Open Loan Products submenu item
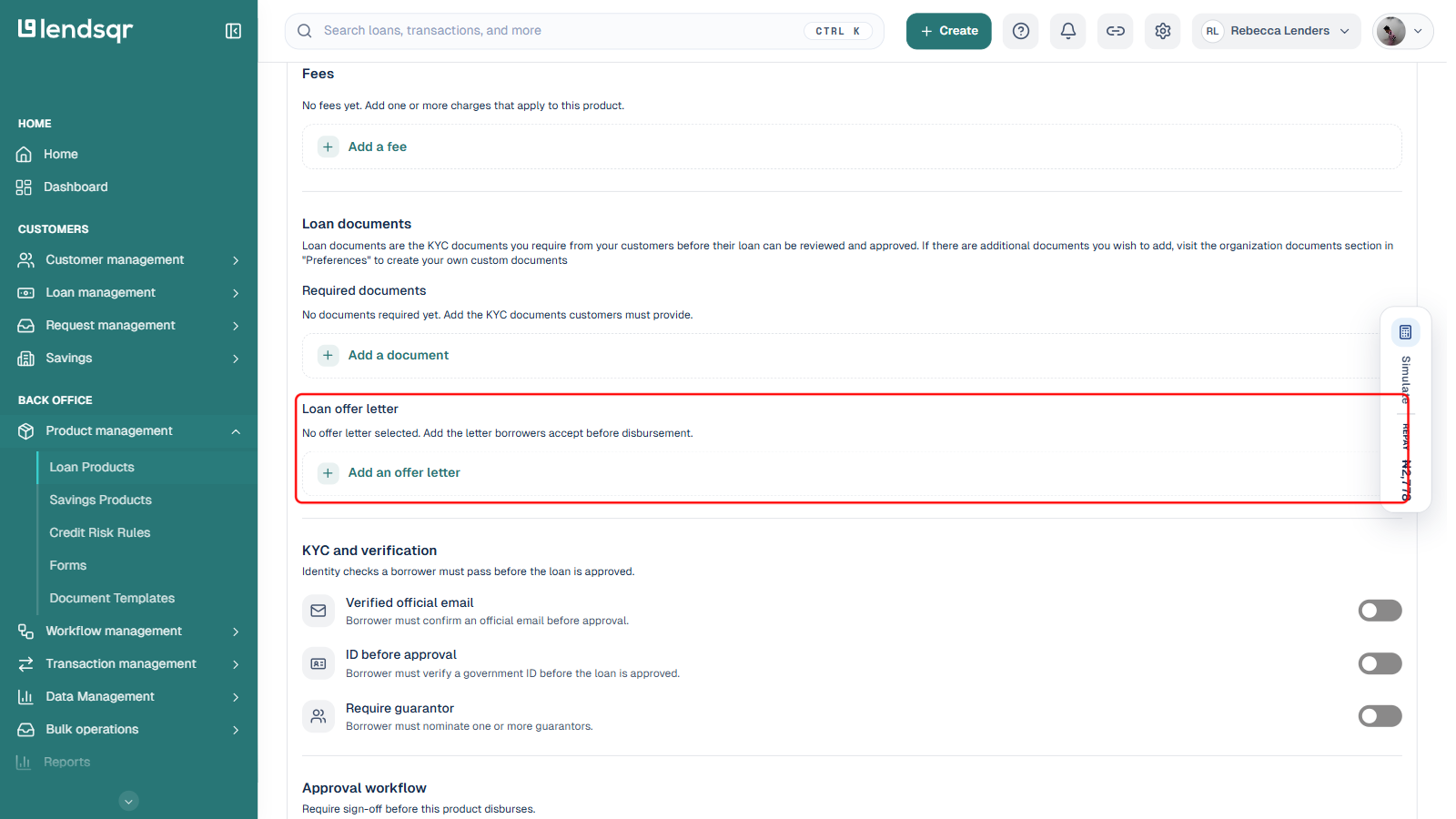The image size is (1456, 819). pos(92,468)
